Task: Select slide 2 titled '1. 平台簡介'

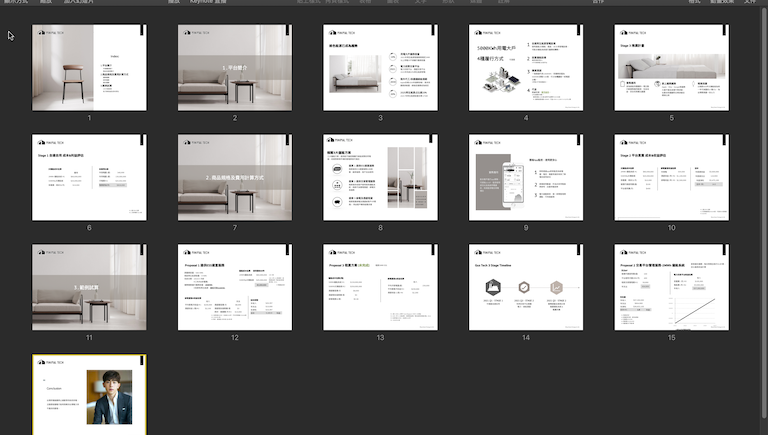Action: click(x=234, y=68)
